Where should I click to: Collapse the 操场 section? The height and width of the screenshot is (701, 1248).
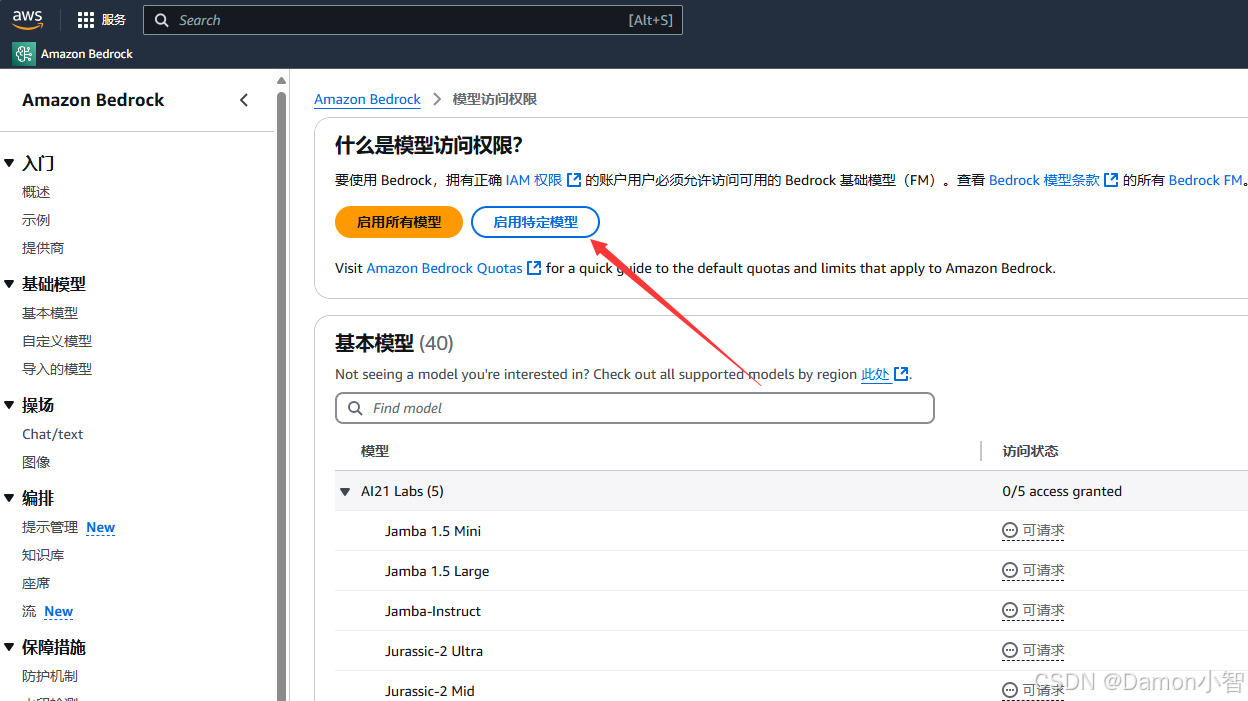(9, 405)
